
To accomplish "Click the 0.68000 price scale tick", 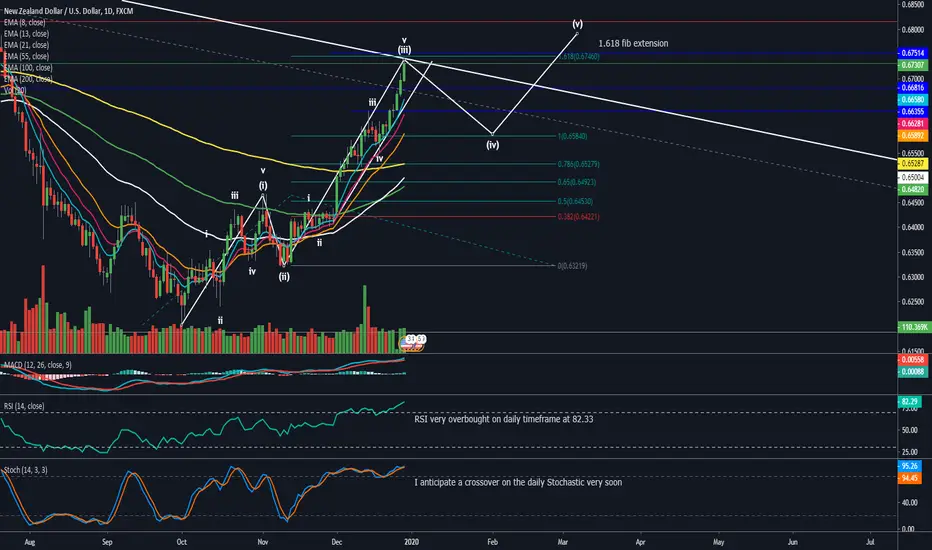I will coord(913,29).
